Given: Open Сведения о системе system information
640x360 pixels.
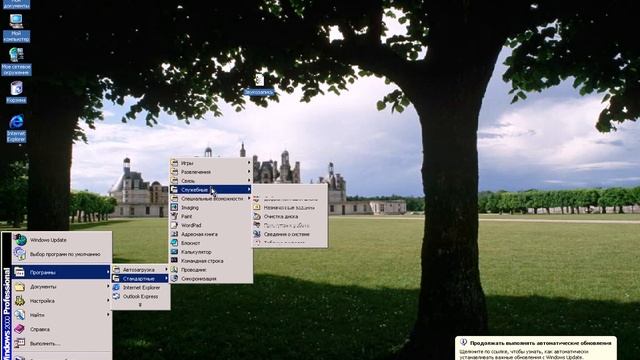Looking at the screenshot, I should 289,234.
